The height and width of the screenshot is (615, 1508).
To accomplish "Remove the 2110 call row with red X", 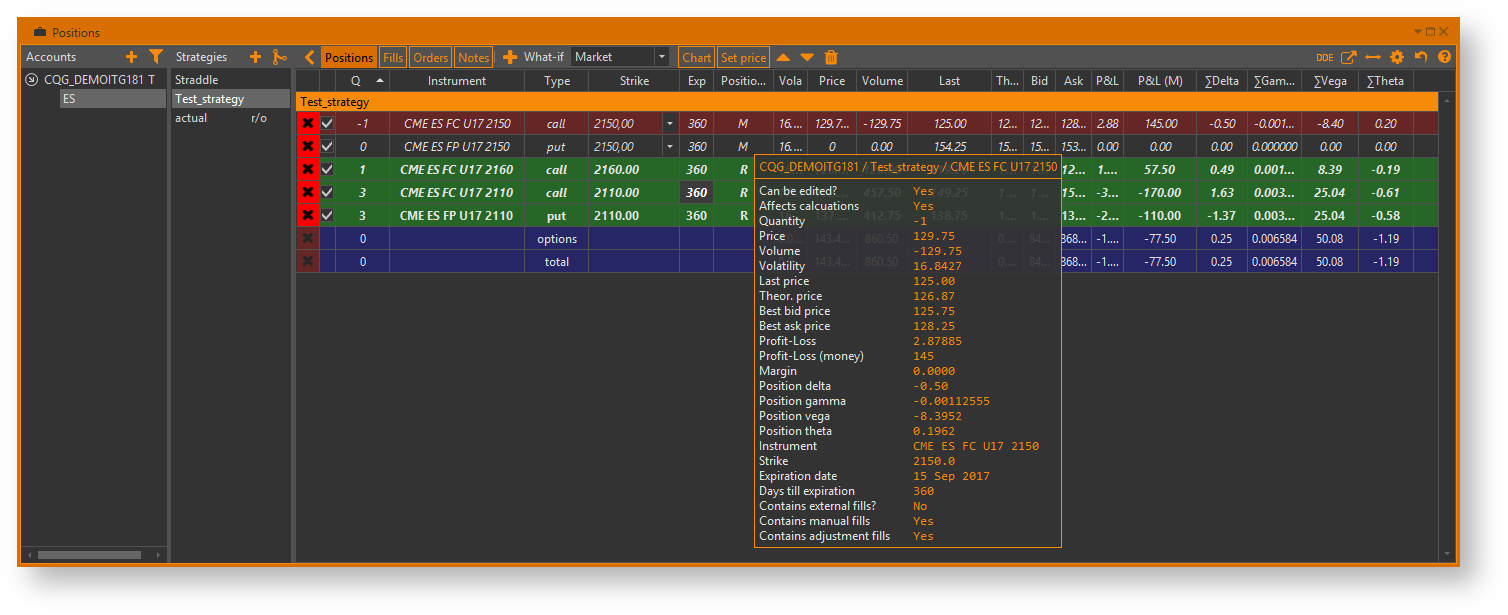I will (308, 192).
